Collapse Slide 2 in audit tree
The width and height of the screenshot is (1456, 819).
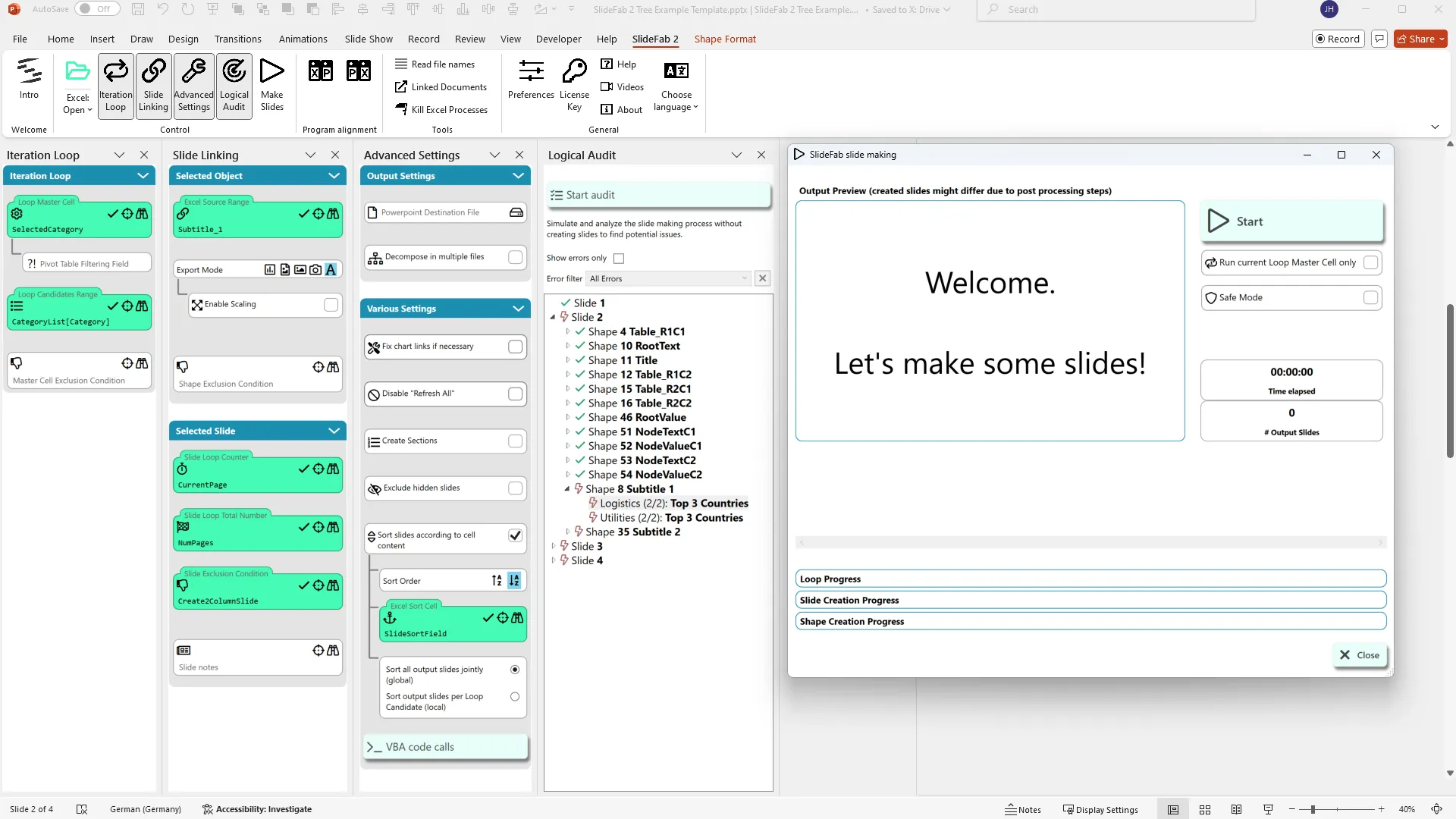pyautogui.click(x=553, y=318)
